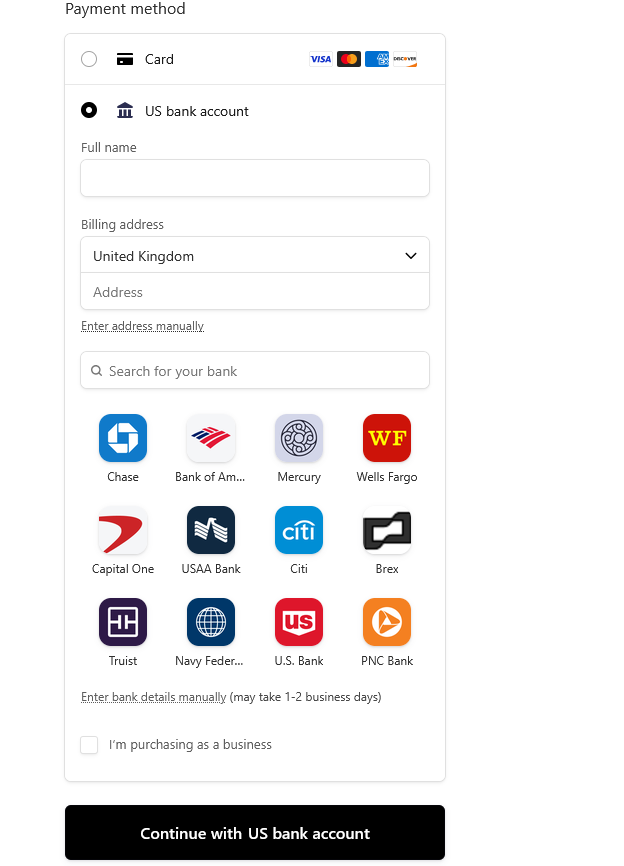Select the USAA Bank icon
Viewport: 624px width, 866px height.
click(211, 530)
